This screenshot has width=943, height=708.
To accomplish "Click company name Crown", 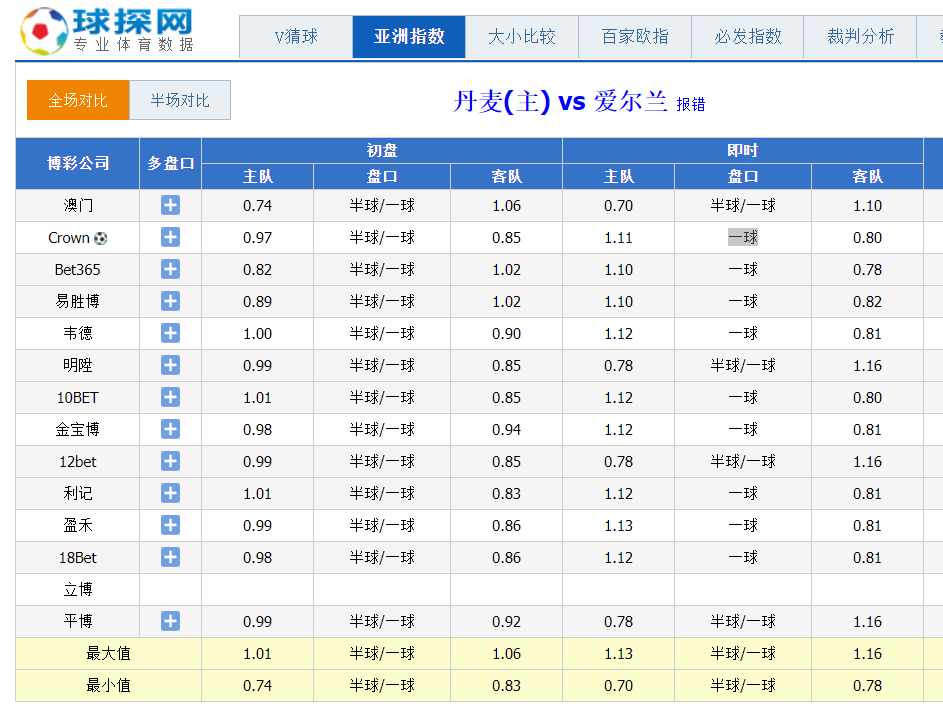I will [69, 238].
